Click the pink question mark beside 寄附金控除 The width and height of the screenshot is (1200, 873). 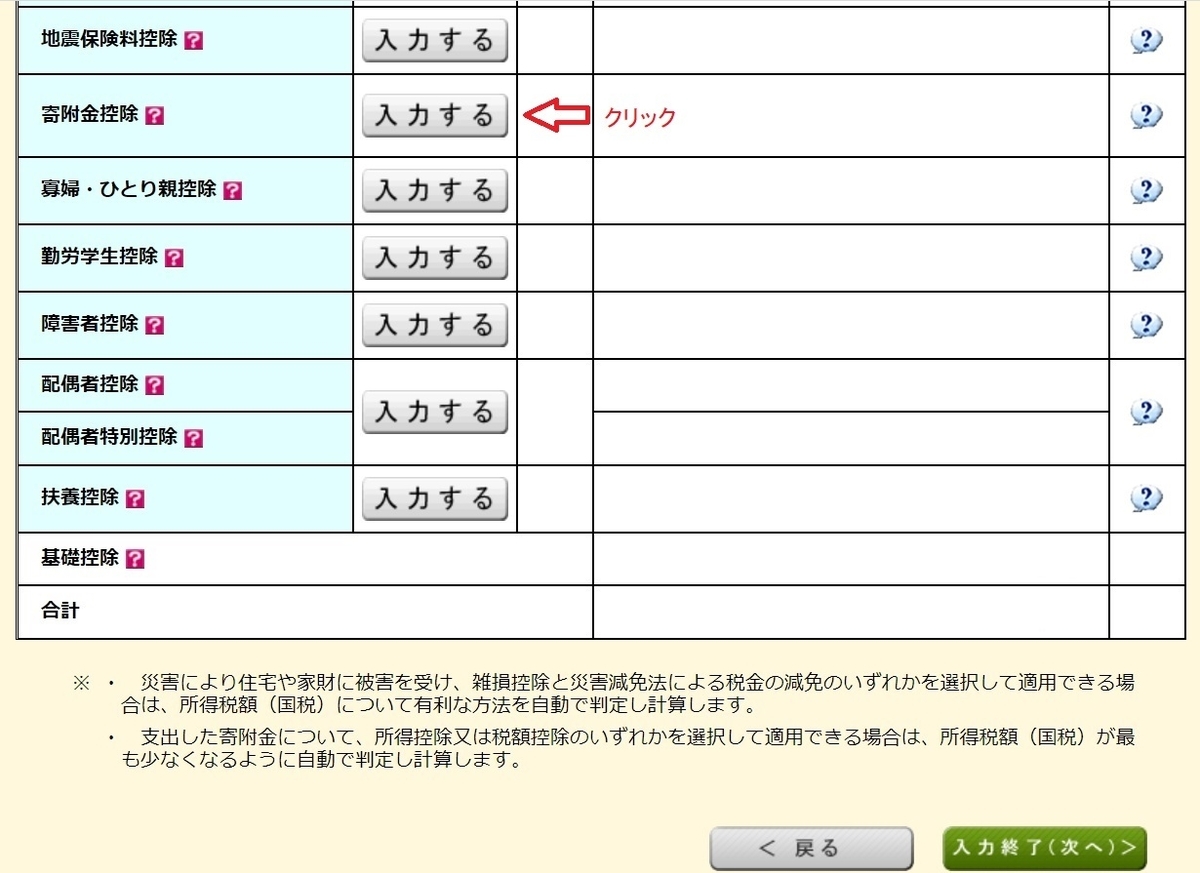click(x=153, y=115)
